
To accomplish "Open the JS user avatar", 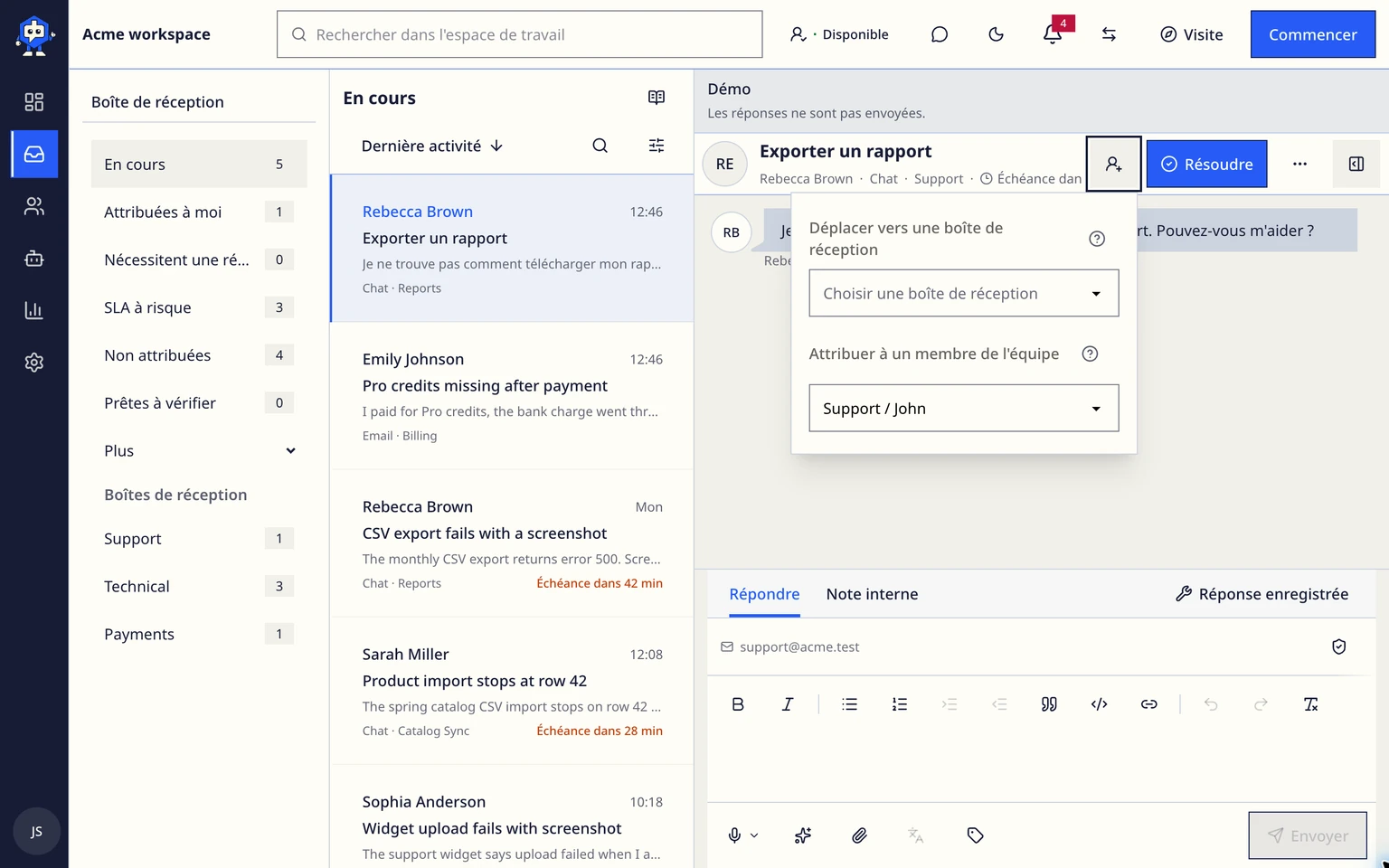I will [x=36, y=831].
